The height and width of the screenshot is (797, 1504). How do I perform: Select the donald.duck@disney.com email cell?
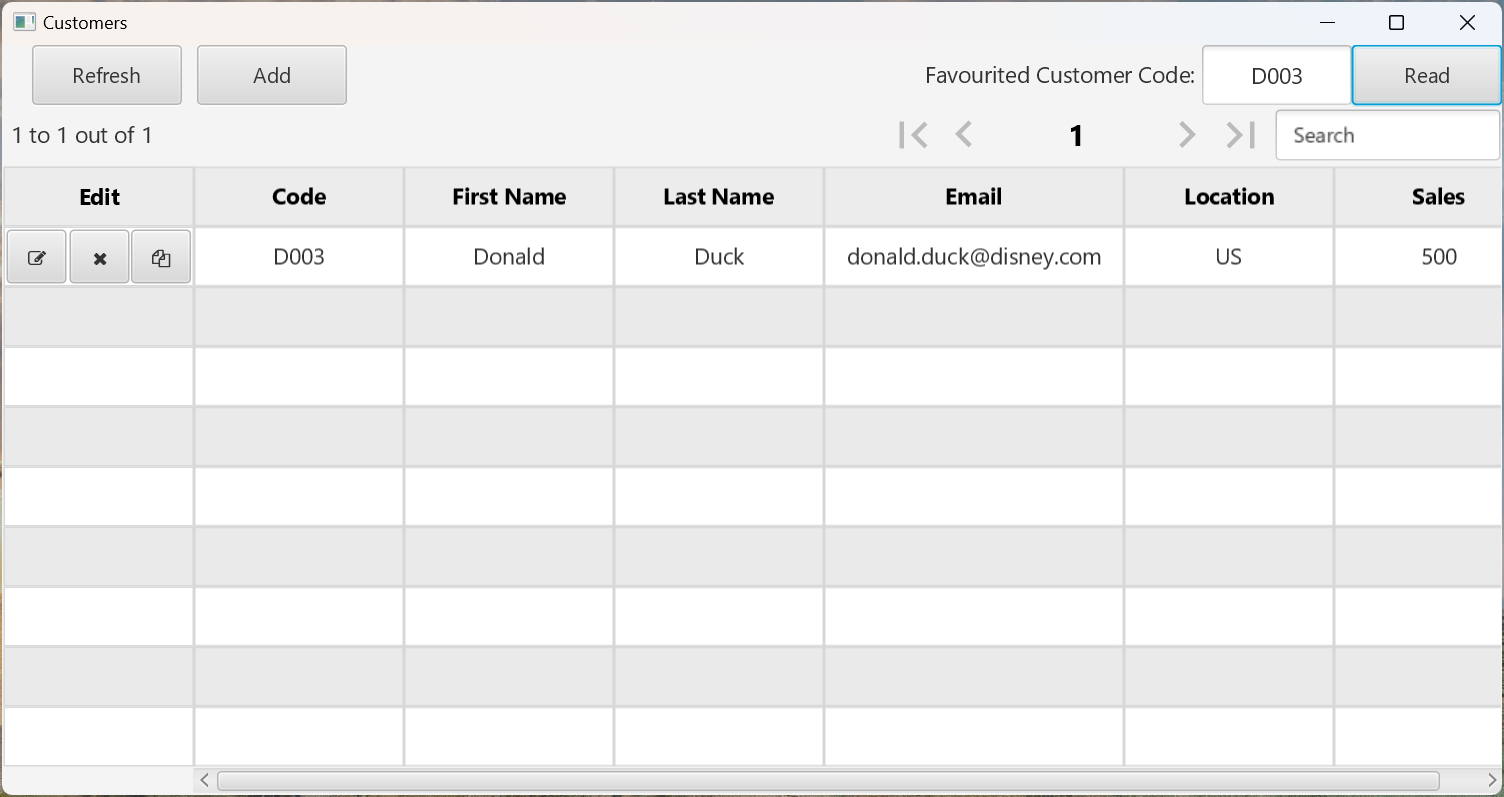point(973,257)
